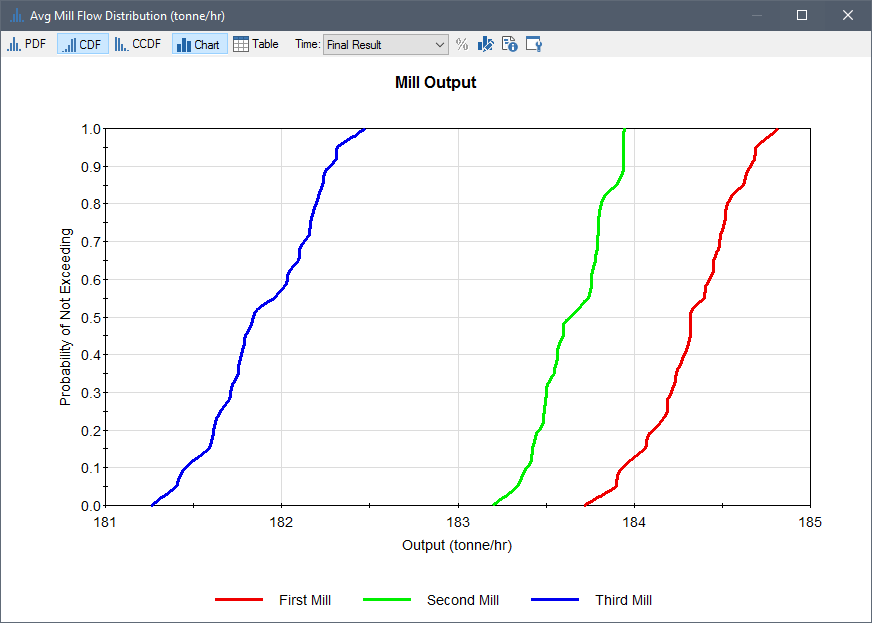This screenshot has width=872, height=623.
Task: Click the Third Mill legend label
Action: point(623,600)
